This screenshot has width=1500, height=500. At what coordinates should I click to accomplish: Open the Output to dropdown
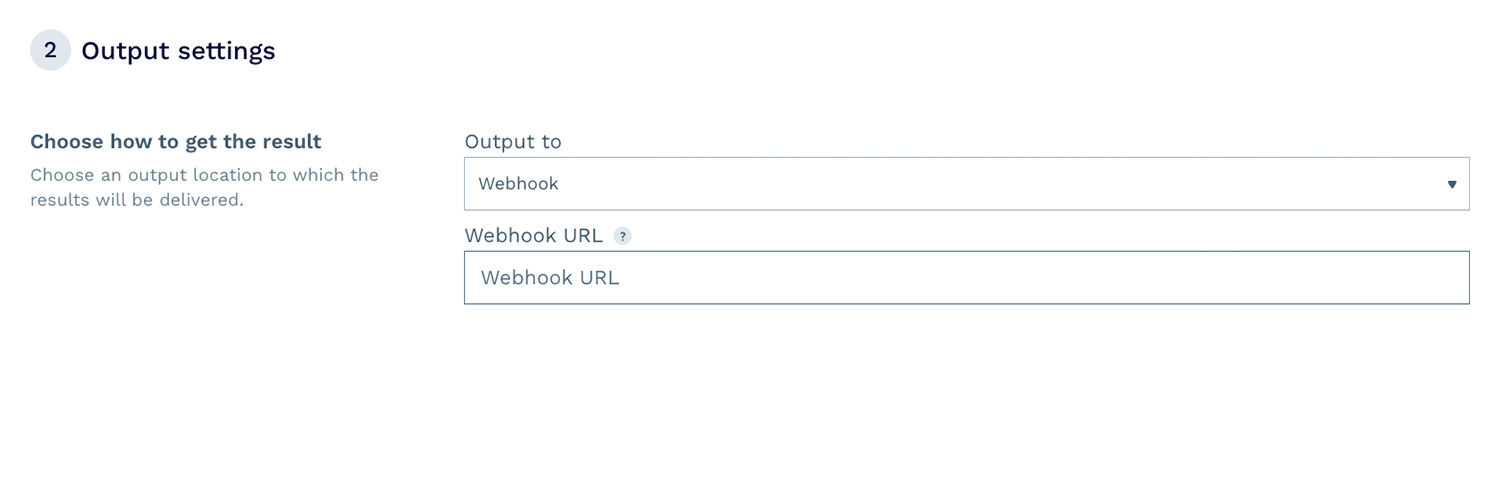point(966,184)
